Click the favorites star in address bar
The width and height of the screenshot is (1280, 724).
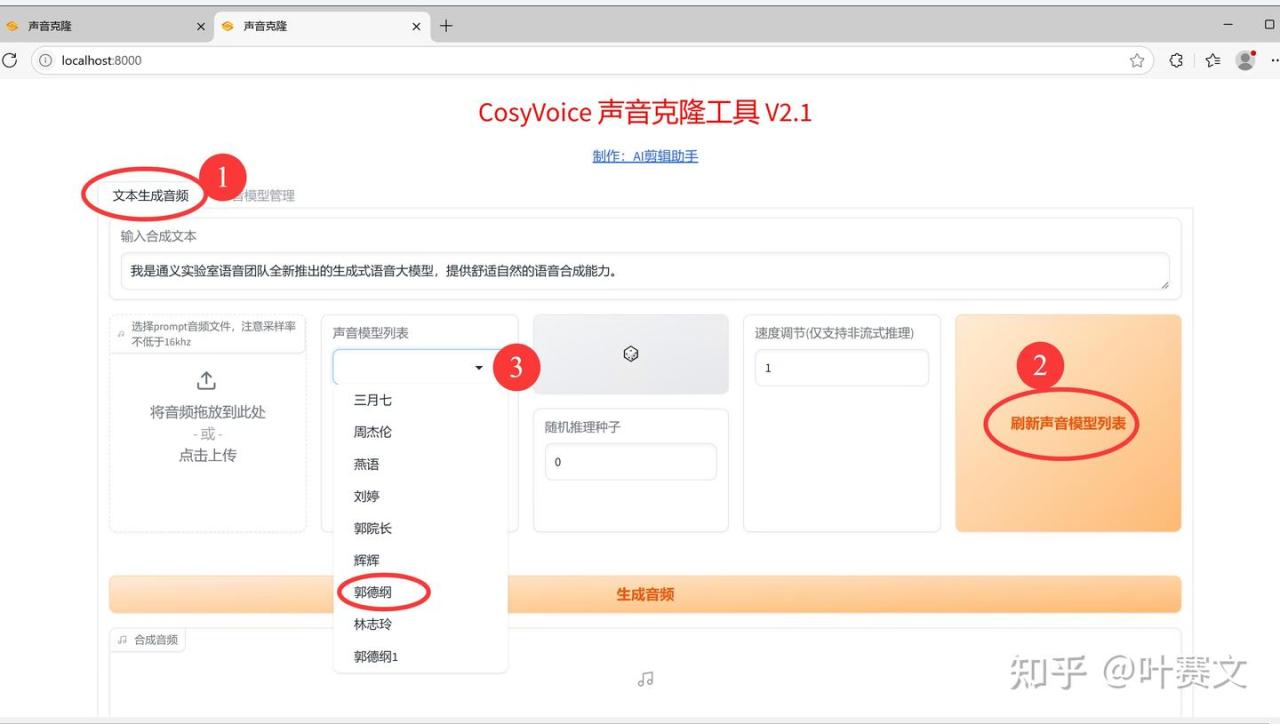tap(1137, 60)
